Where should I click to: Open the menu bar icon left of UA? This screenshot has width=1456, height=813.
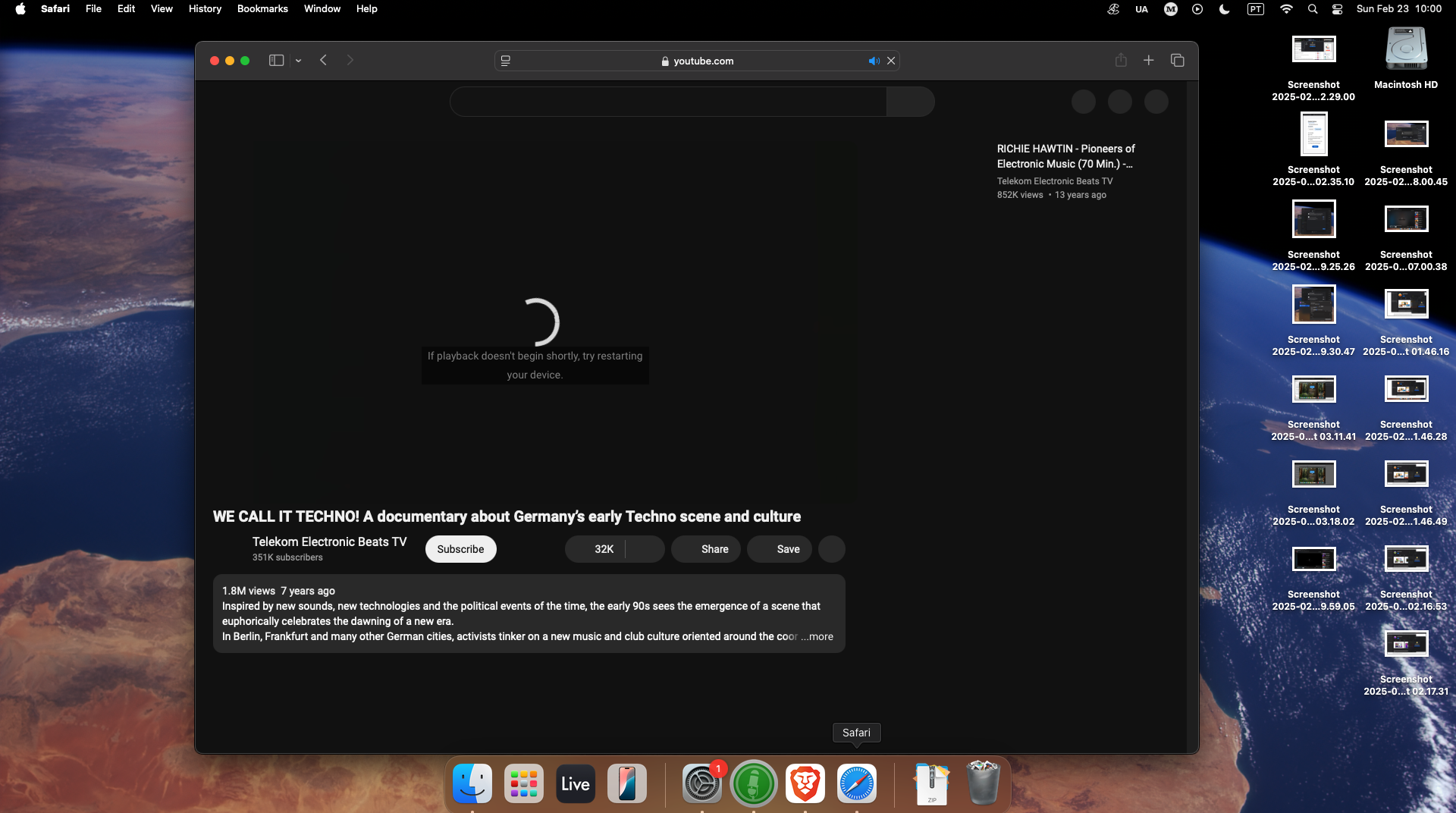pyautogui.click(x=1113, y=9)
